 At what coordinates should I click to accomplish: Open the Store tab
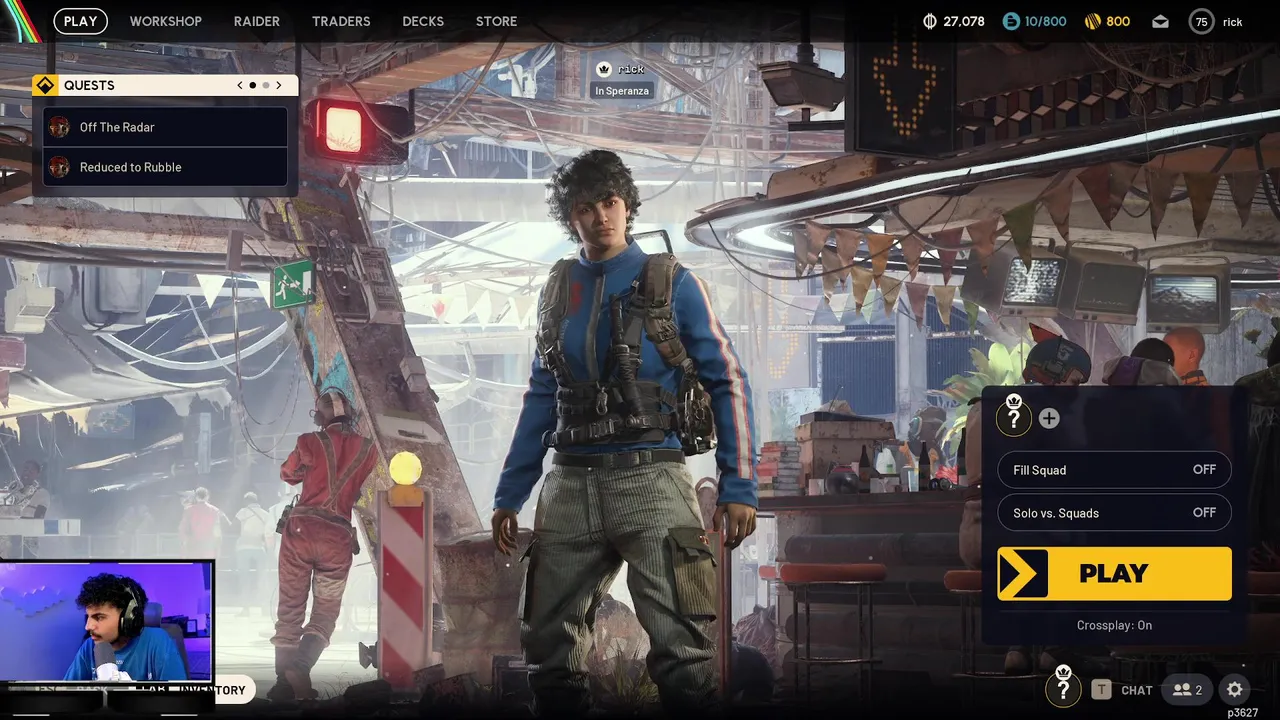click(x=497, y=21)
